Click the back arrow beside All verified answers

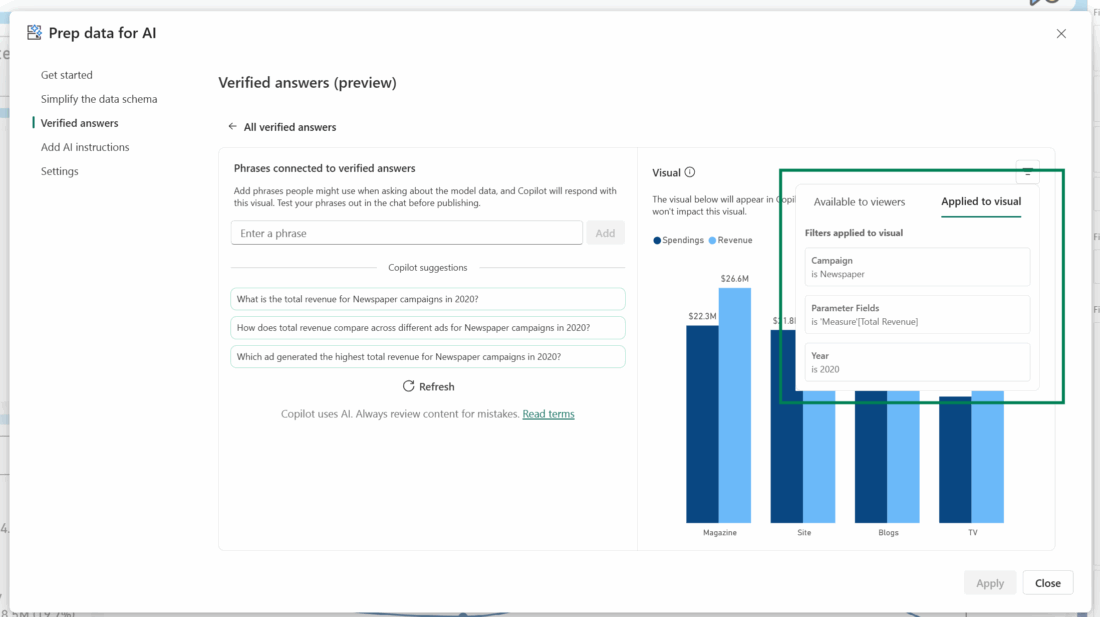pos(233,127)
